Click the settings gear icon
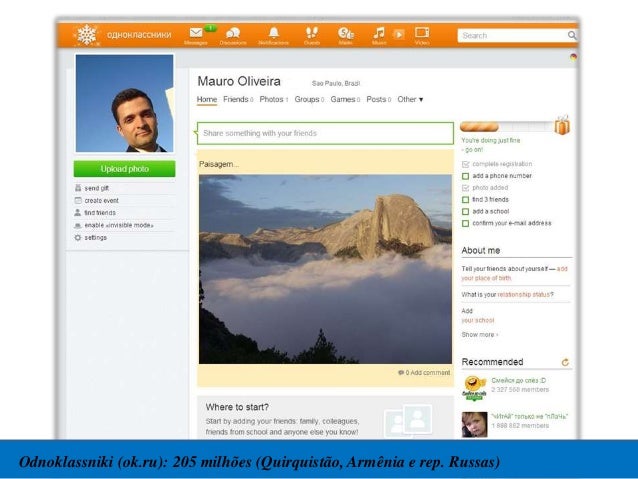 (78, 237)
